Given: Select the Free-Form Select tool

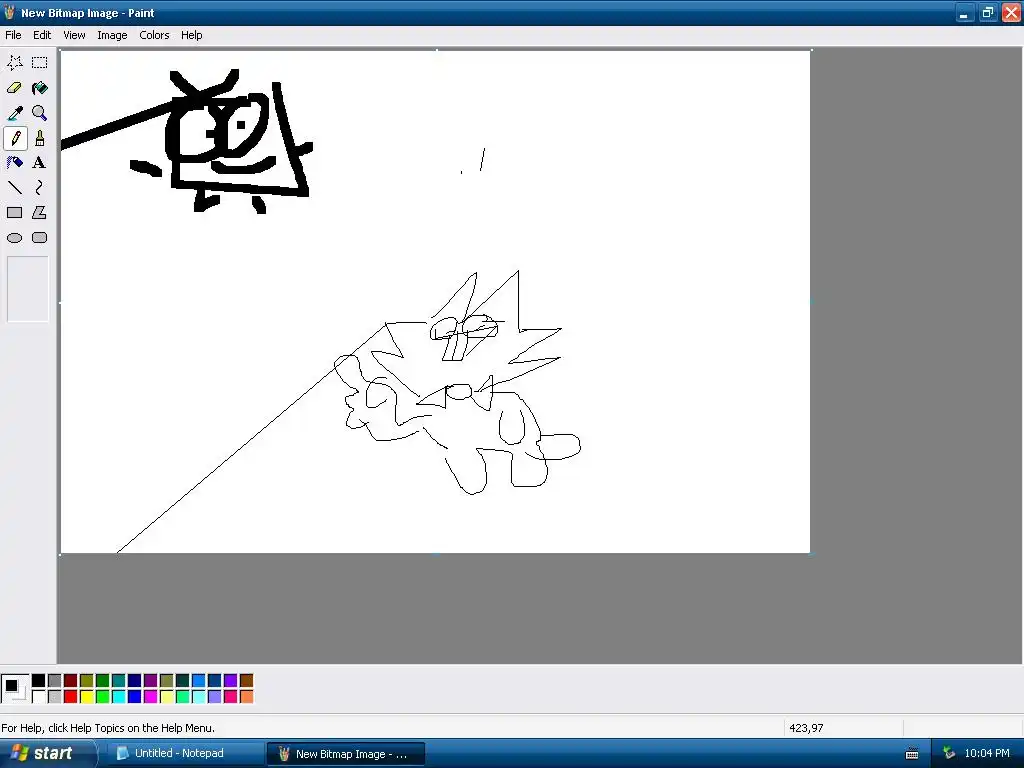Looking at the screenshot, I should pos(14,63).
